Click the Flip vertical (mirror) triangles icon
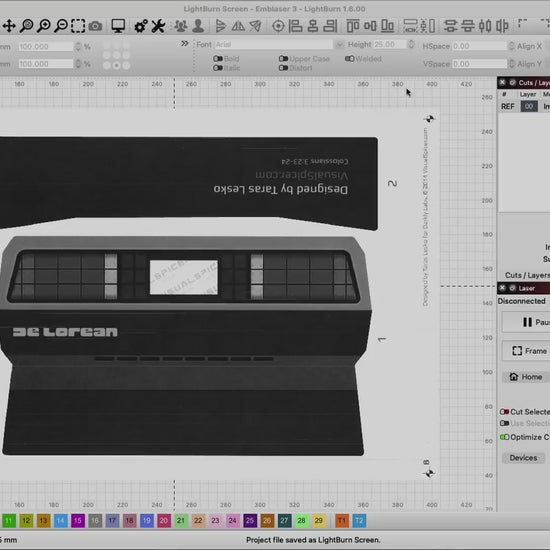This screenshot has width=550, height=550. [x=239, y=26]
